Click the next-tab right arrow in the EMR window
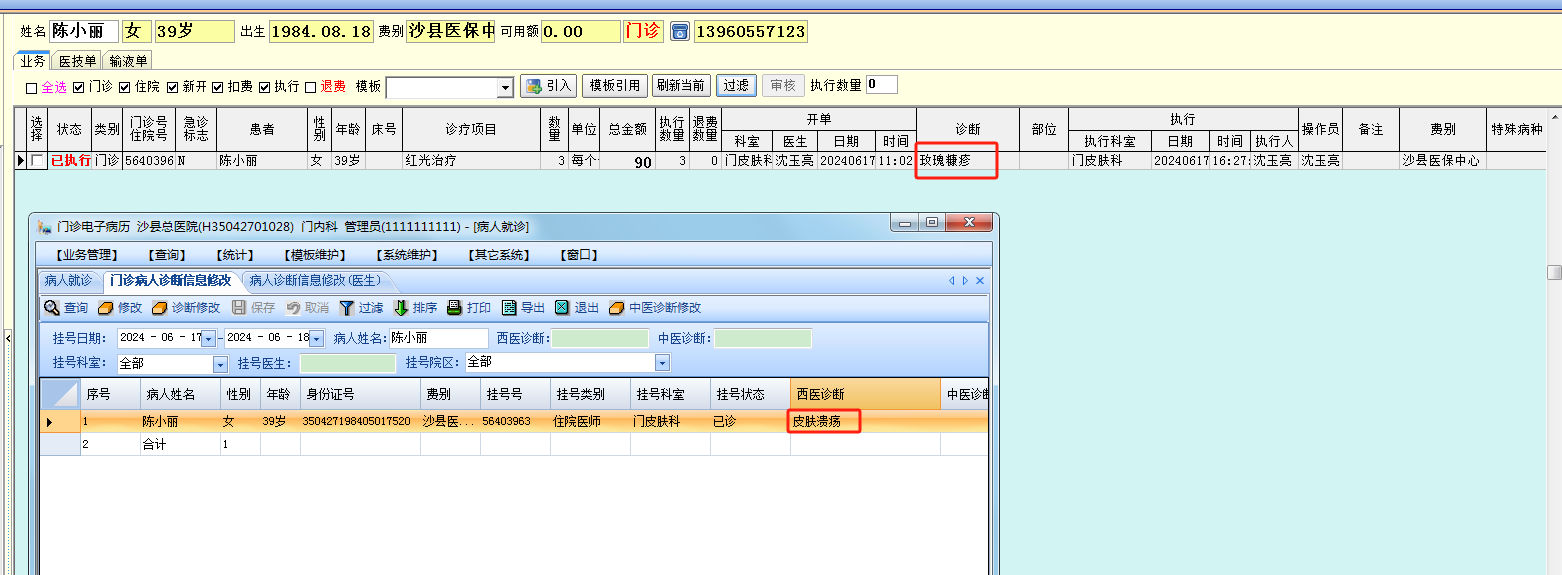The image size is (1562, 575). [x=965, y=281]
